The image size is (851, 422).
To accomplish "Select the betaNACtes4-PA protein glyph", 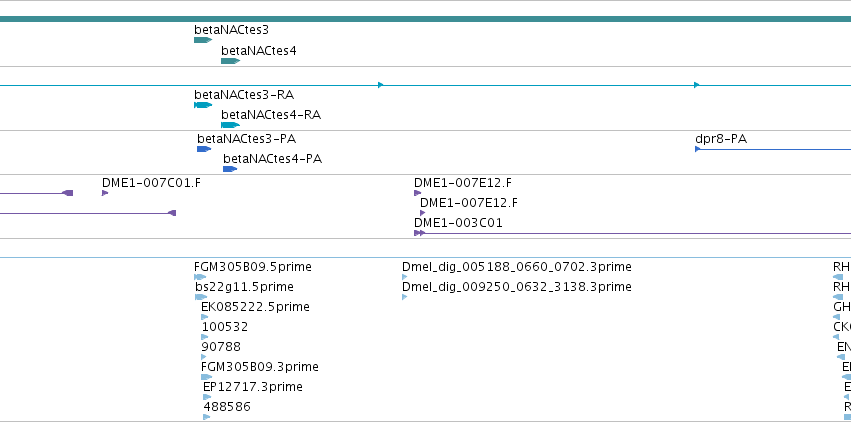I will point(230,169).
